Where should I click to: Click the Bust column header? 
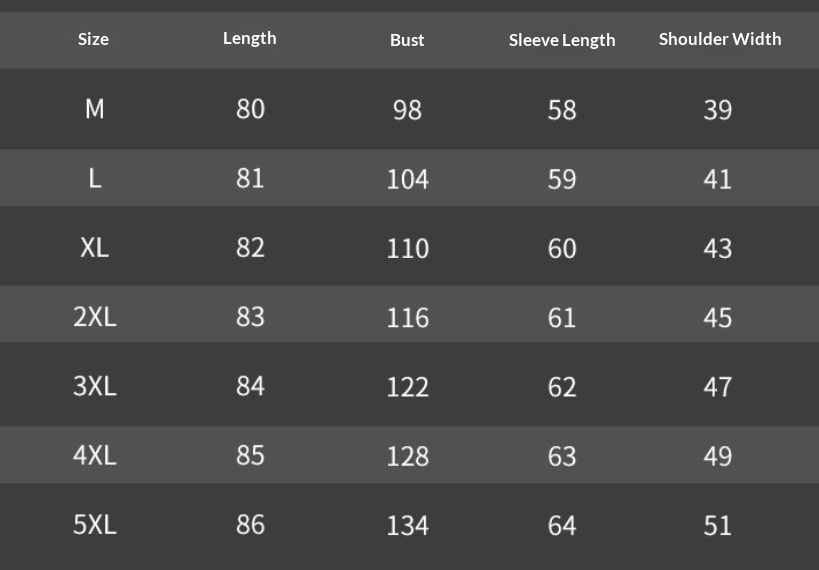pyautogui.click(x=407, y=40)
